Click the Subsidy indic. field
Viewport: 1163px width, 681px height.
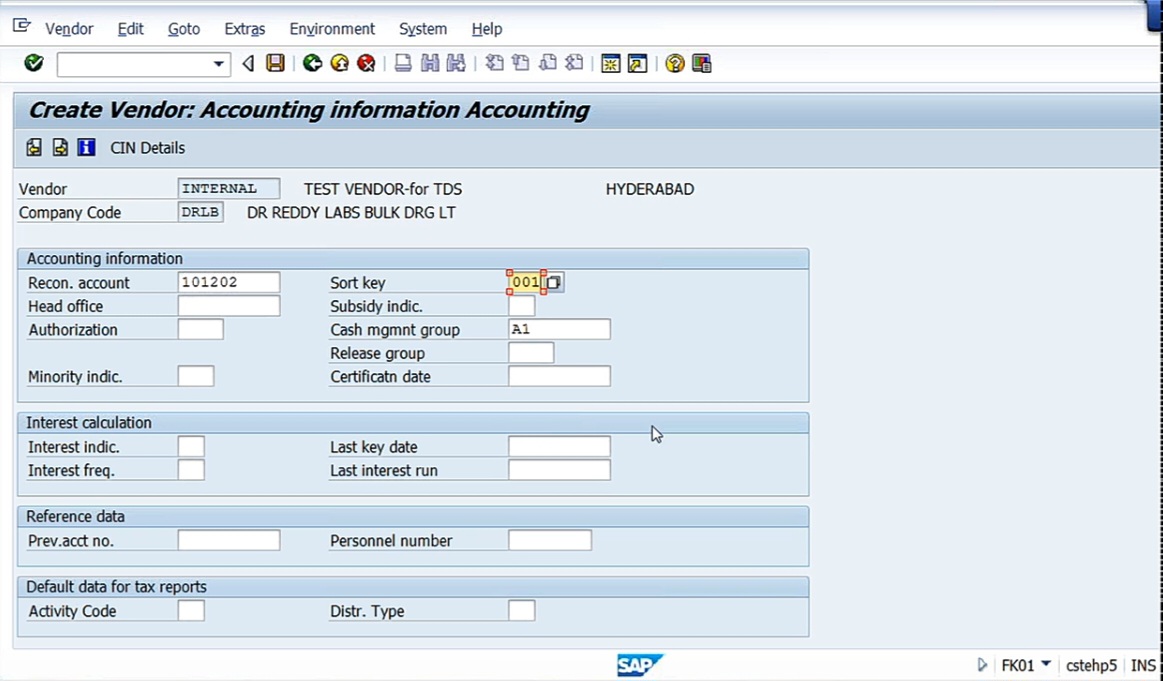point(521,306)
